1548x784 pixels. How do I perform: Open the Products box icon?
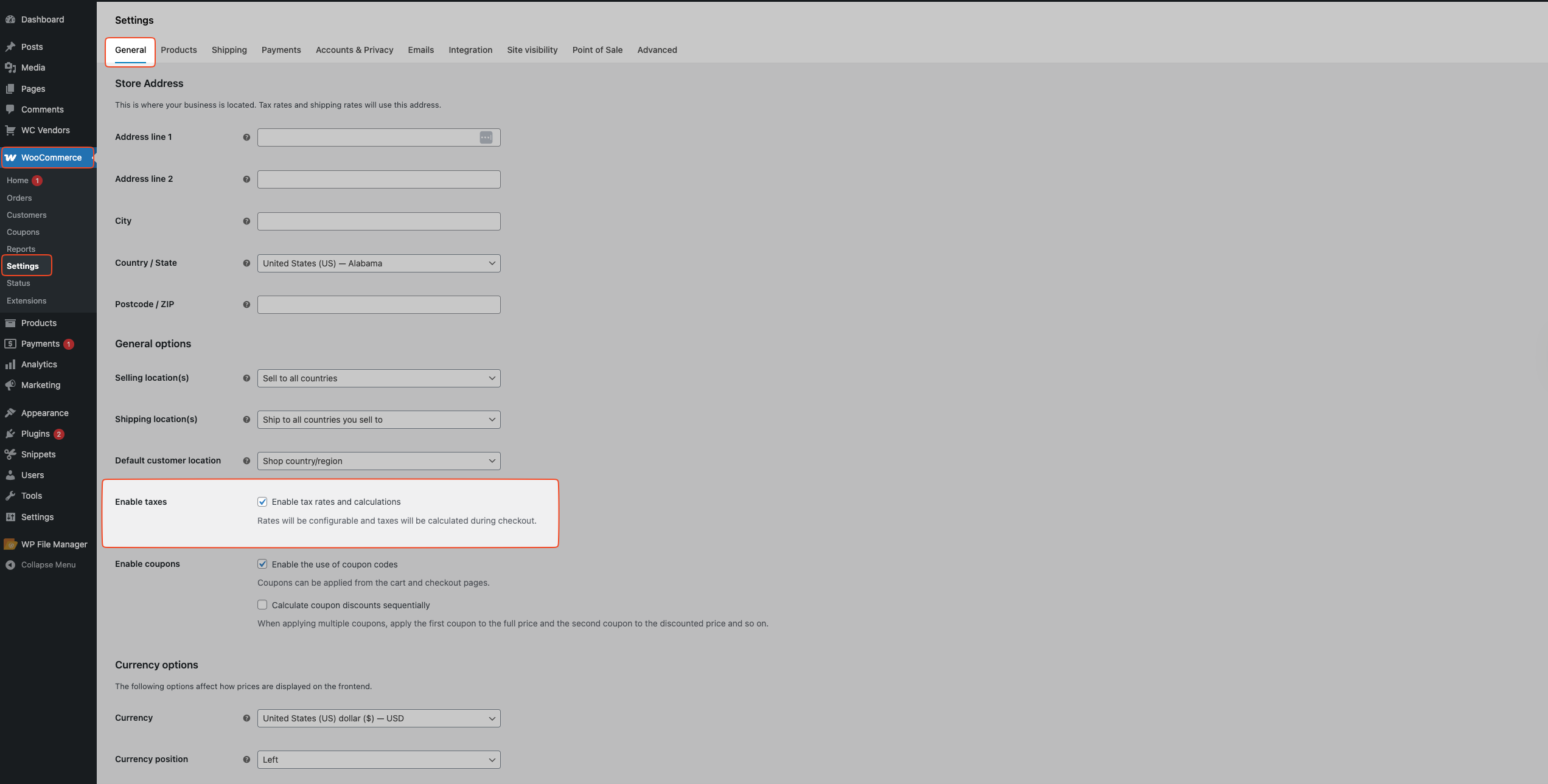(x=10, y=323)
